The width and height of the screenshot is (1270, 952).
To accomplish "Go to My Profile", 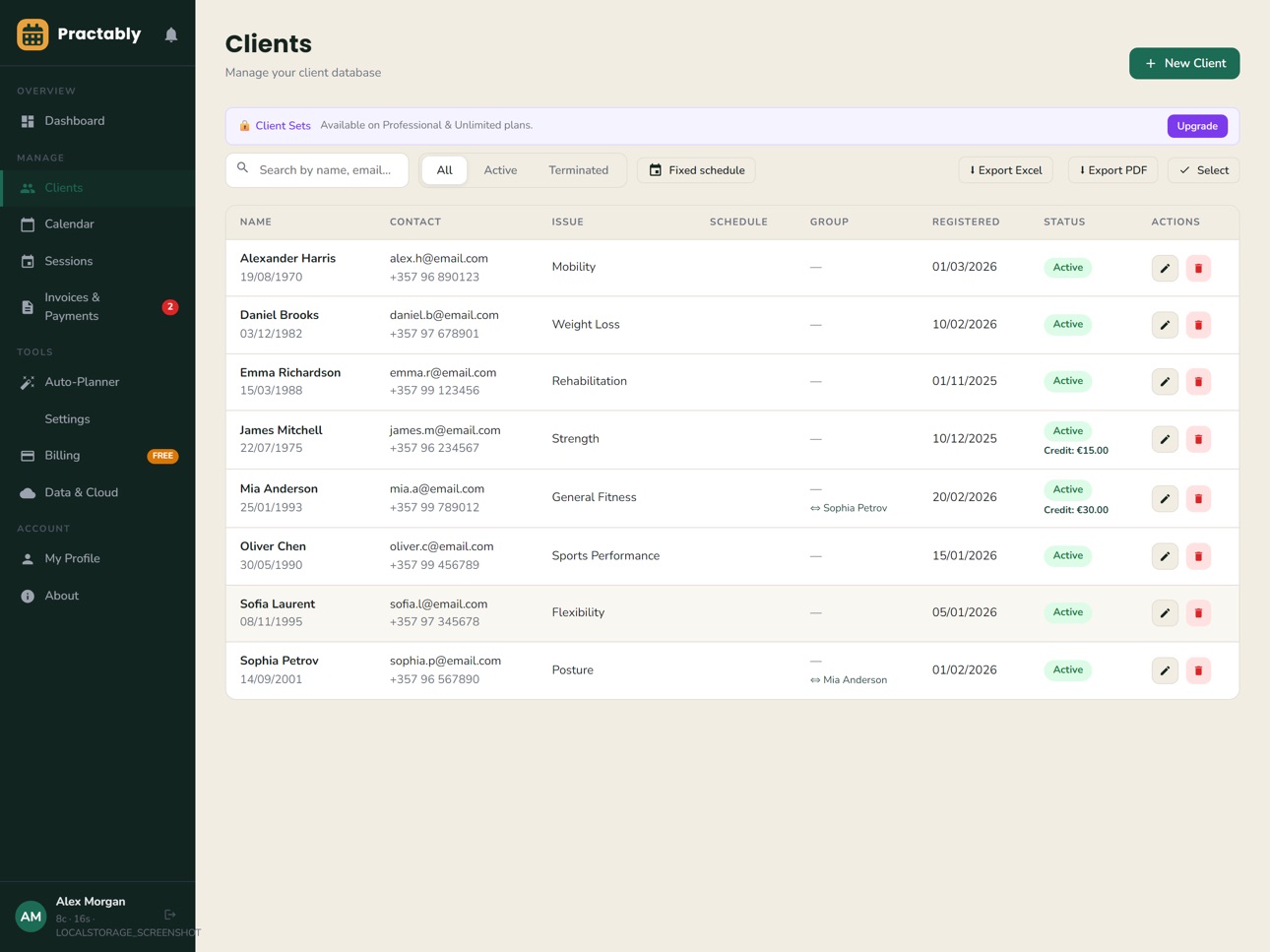I will 97,559.
